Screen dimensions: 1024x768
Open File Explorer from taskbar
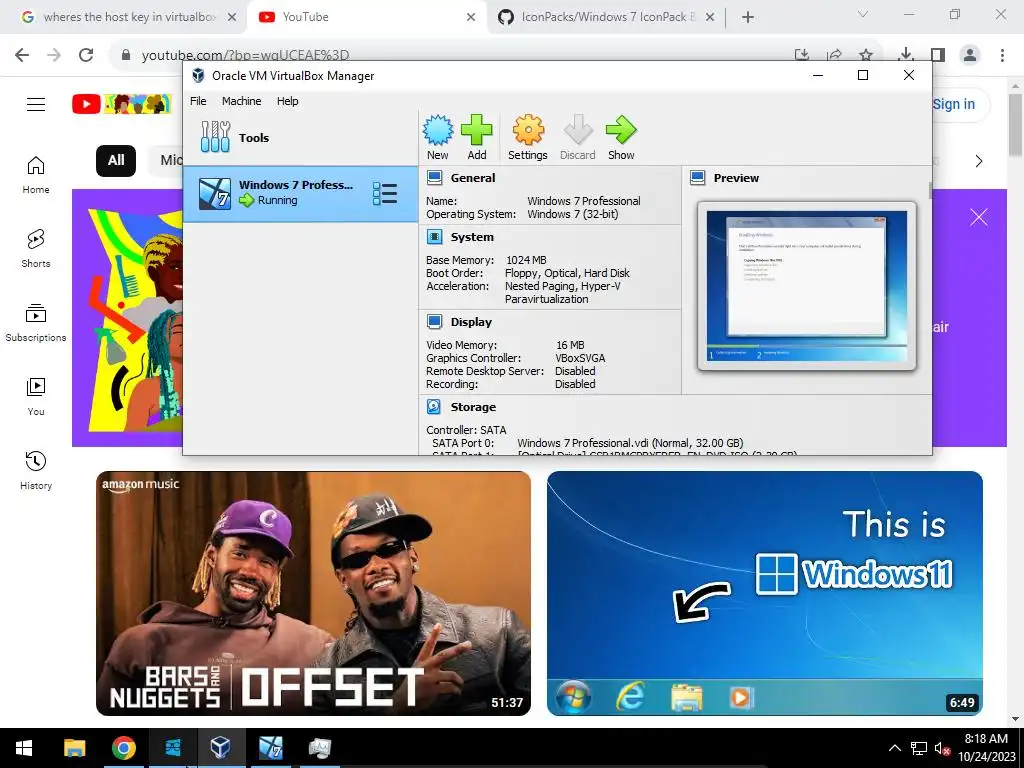coord(74,748)
